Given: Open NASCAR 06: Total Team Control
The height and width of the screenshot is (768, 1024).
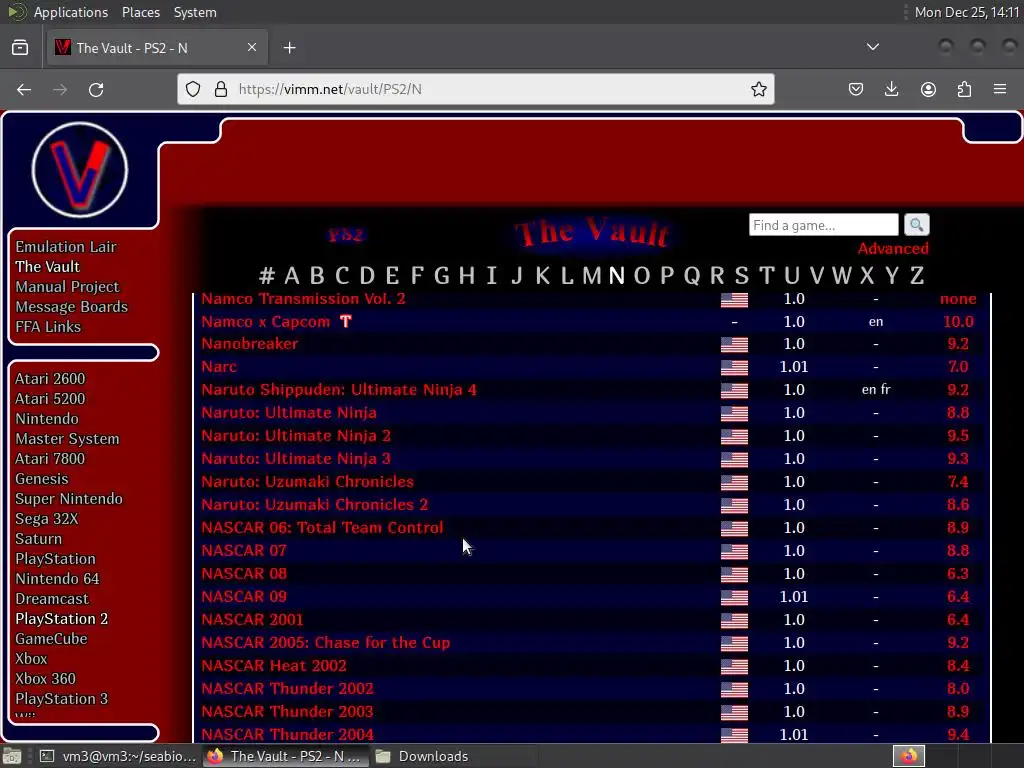Looking at the screenshot, I should pyautogui.click(x=323, y=528).
